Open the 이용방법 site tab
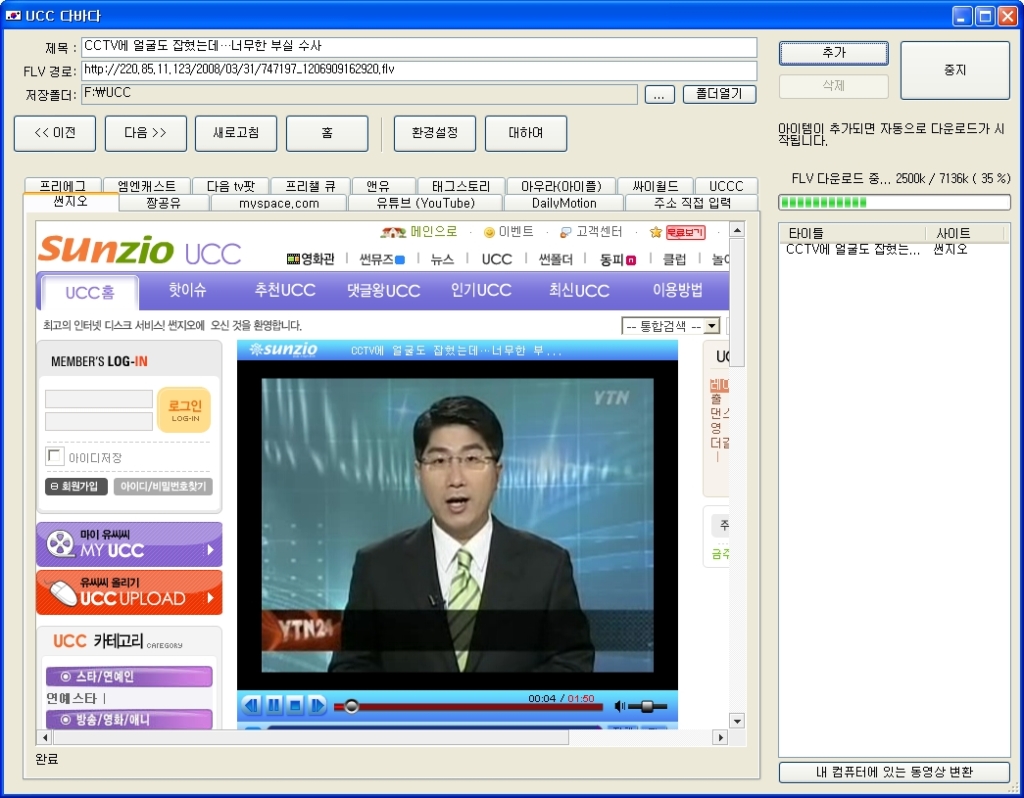The width and height of the screenshot is (1024, 798). (677, 290)
